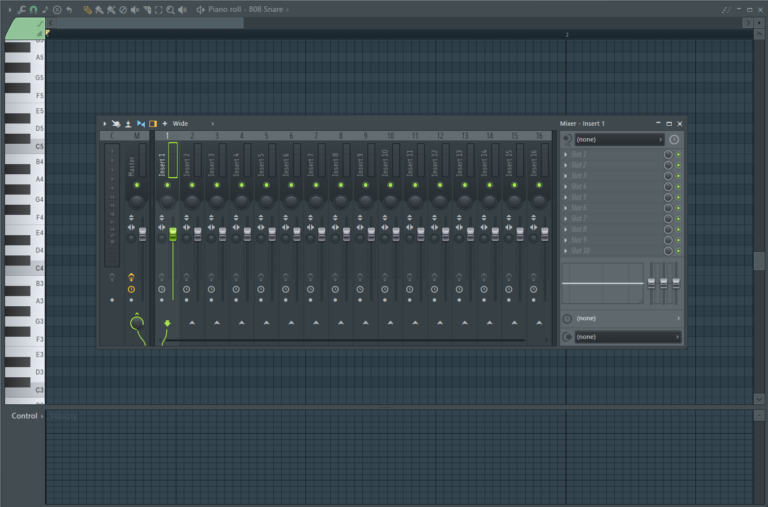Open the piano roll tools wrench menu
Image resolution: width=768 pixels, height=507 pixels.
[22, 9]
